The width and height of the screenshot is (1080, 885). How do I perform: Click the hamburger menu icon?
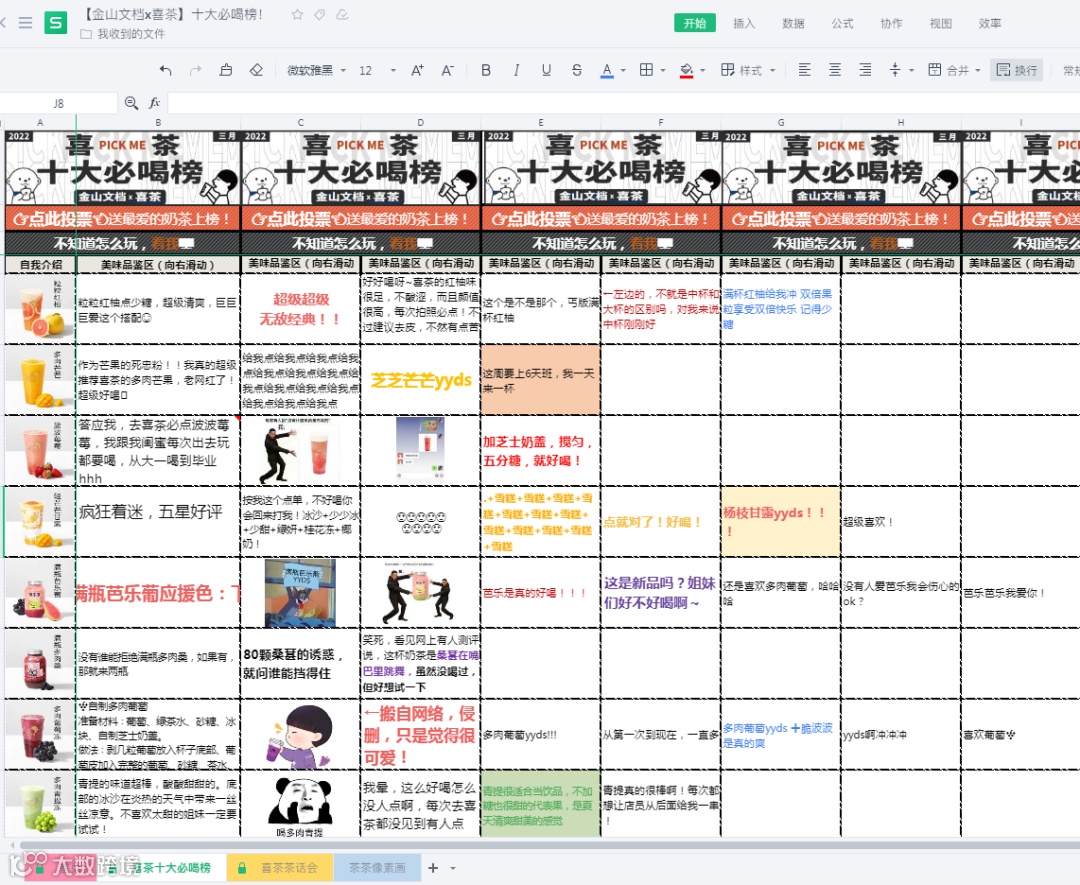pos(25,23)
